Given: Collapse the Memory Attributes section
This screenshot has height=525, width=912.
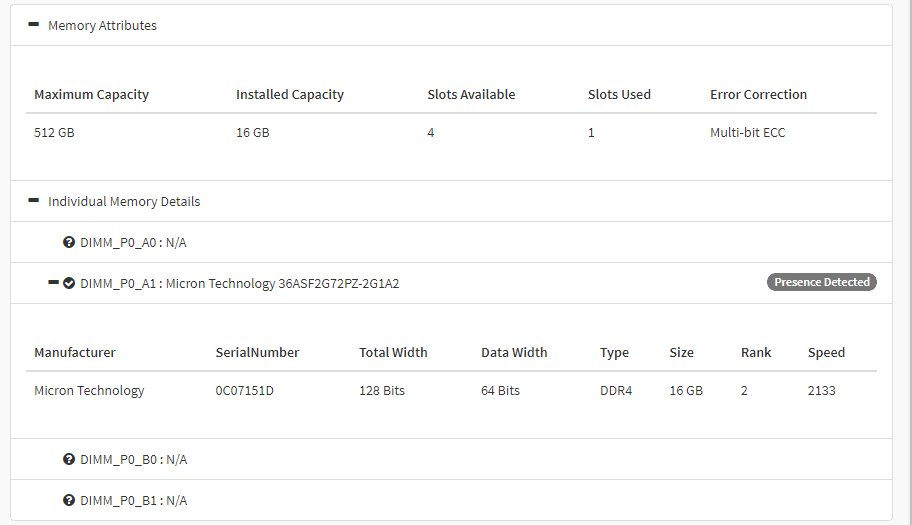Looking at the screenshot, I should pos(34,24).
